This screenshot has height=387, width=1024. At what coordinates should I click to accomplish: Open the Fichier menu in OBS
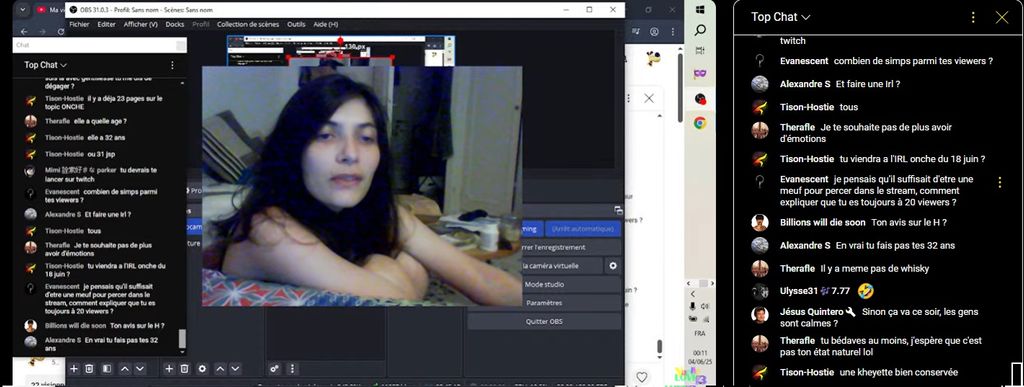pos(79,24)
